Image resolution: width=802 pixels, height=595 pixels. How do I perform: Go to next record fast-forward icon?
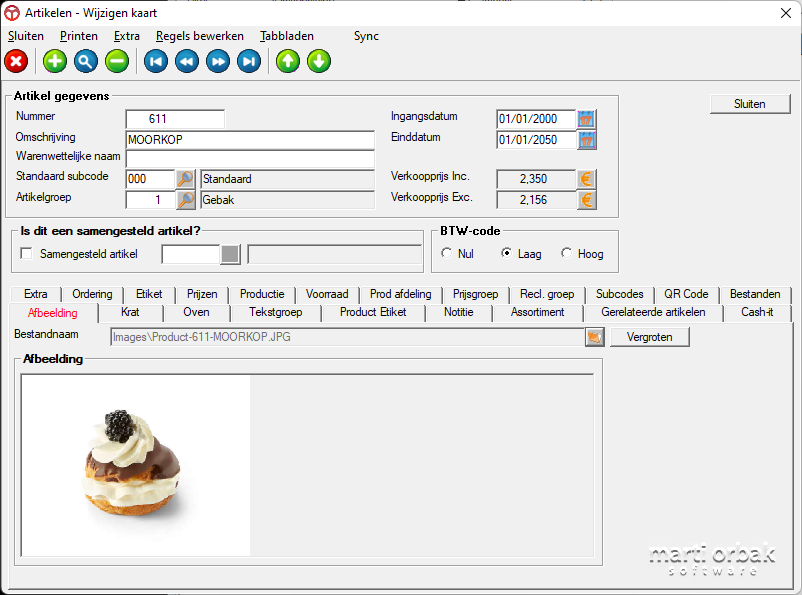(218, 61)
